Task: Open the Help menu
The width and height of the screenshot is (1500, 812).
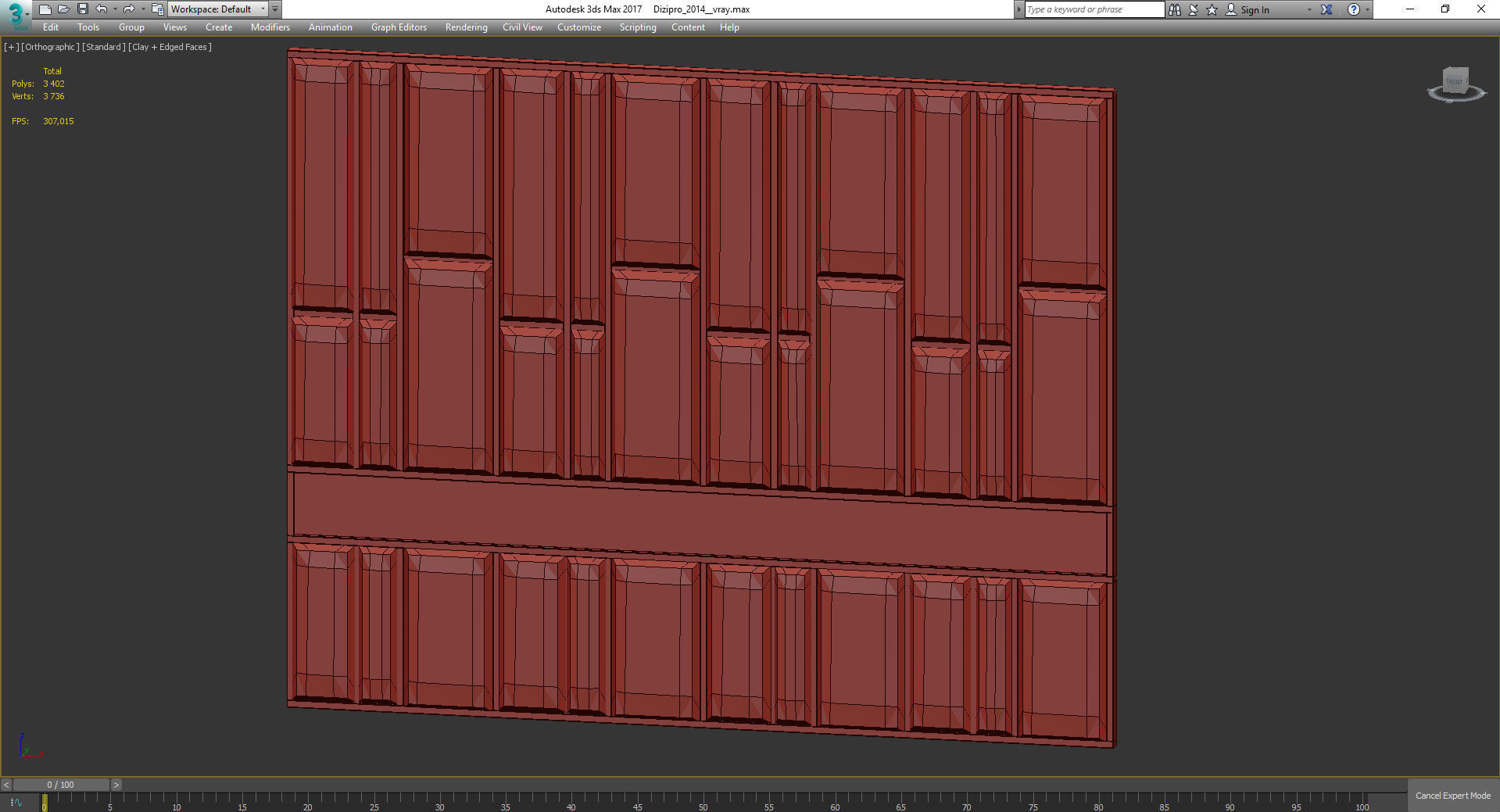Action: click(x=729, y=27)
